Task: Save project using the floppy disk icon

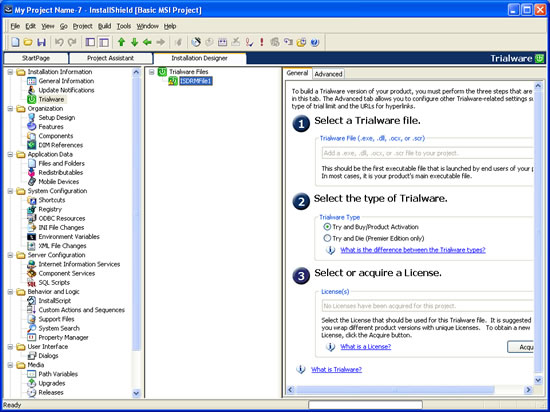Action: pyautogui.click(x=41, y=42)
